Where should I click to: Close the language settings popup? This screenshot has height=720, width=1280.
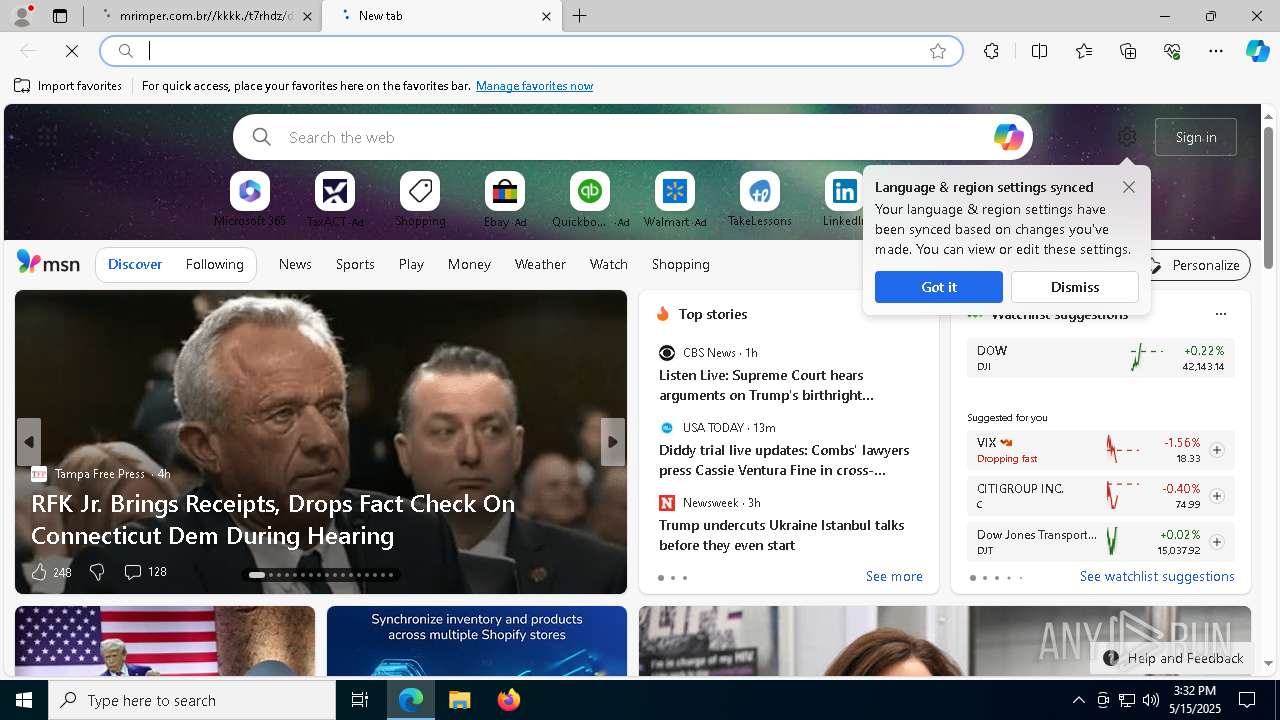pyautogui.click(x=1129, y=187)
